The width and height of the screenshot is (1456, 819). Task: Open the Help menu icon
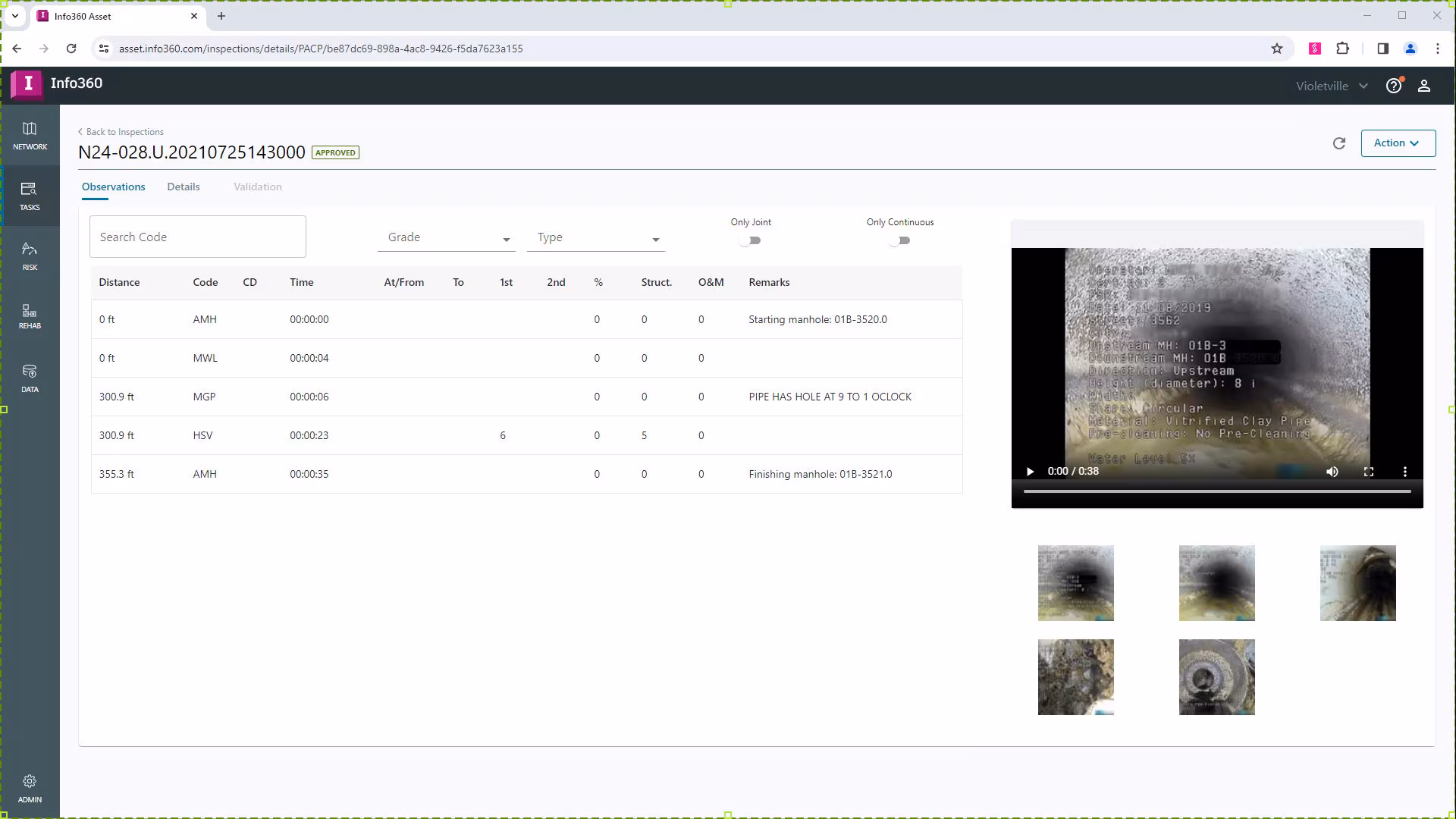(x=1394, y=86)
